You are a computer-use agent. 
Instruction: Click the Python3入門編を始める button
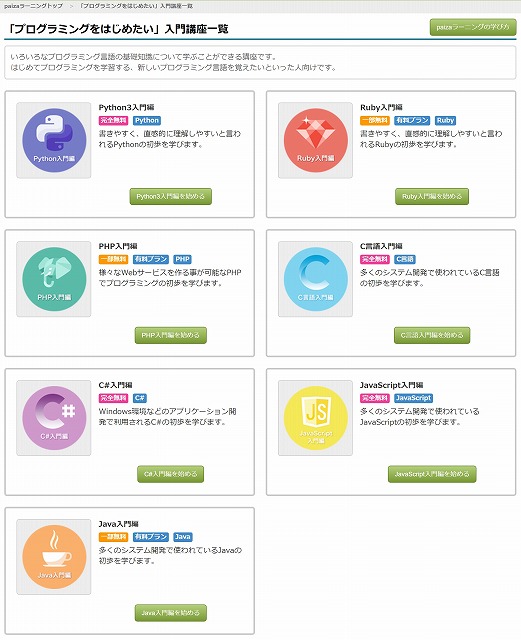coord(171,196)
